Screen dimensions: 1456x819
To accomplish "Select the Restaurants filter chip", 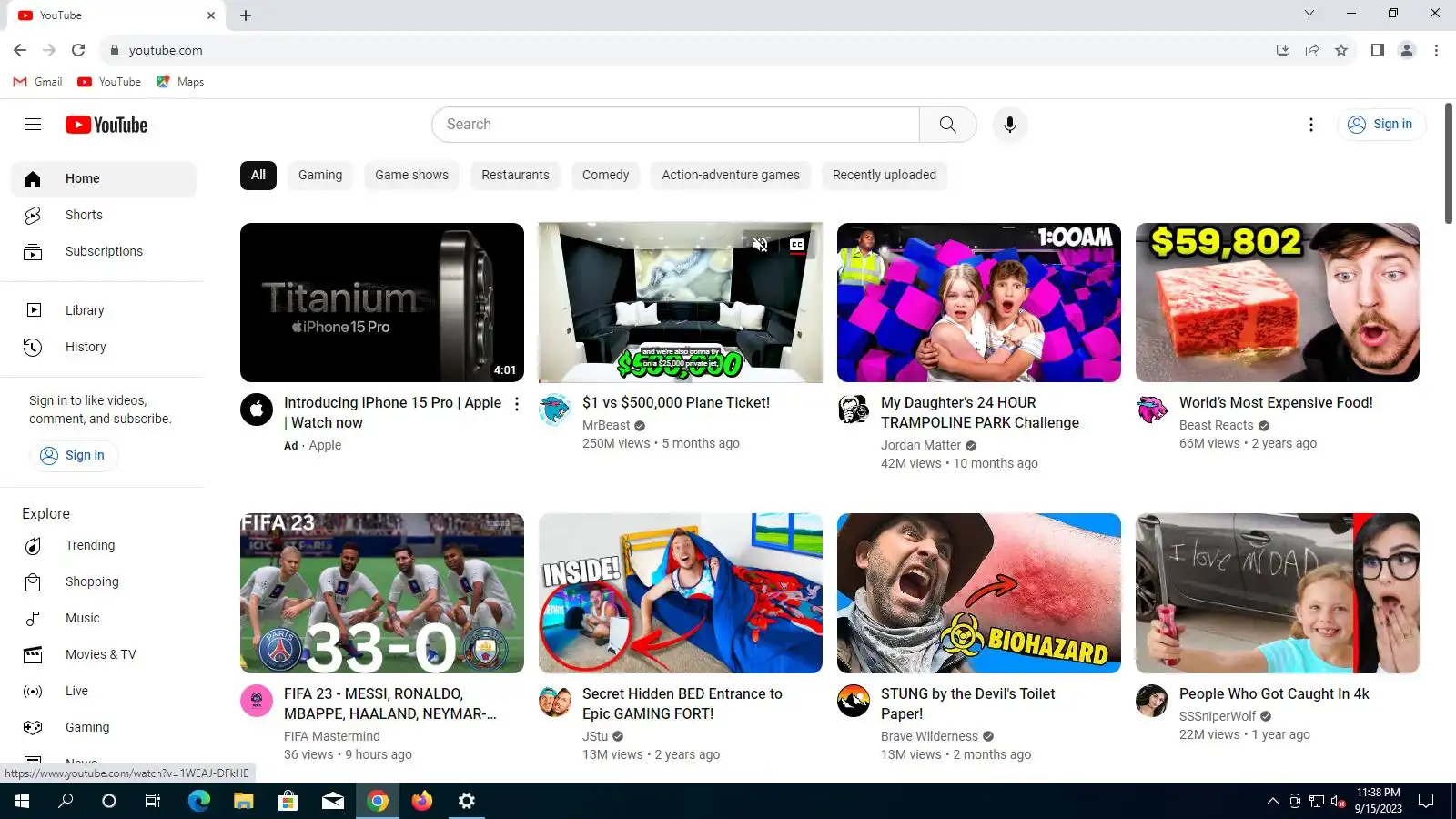I will 515,175.
